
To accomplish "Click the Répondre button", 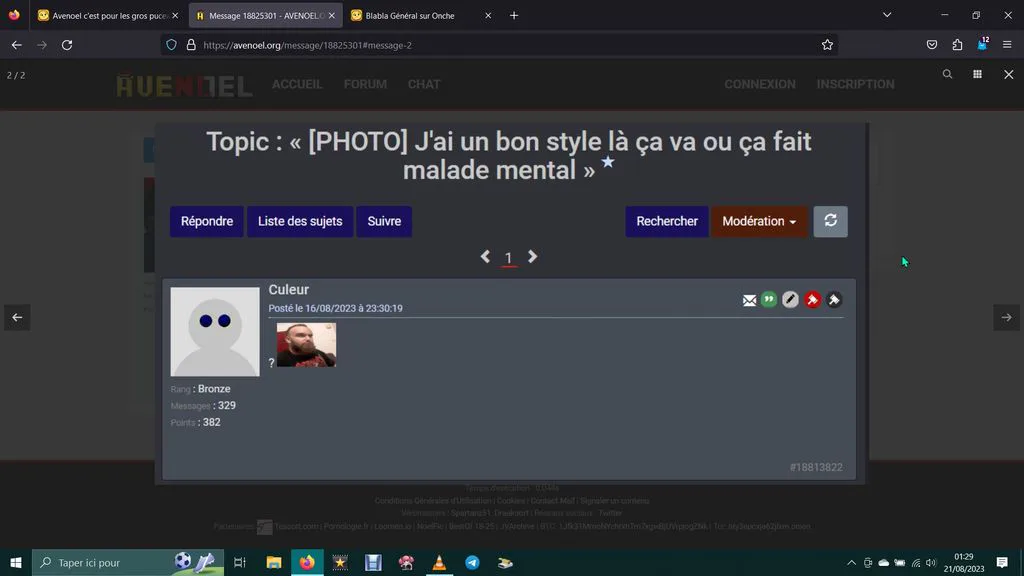I will (x=207, y=221).
